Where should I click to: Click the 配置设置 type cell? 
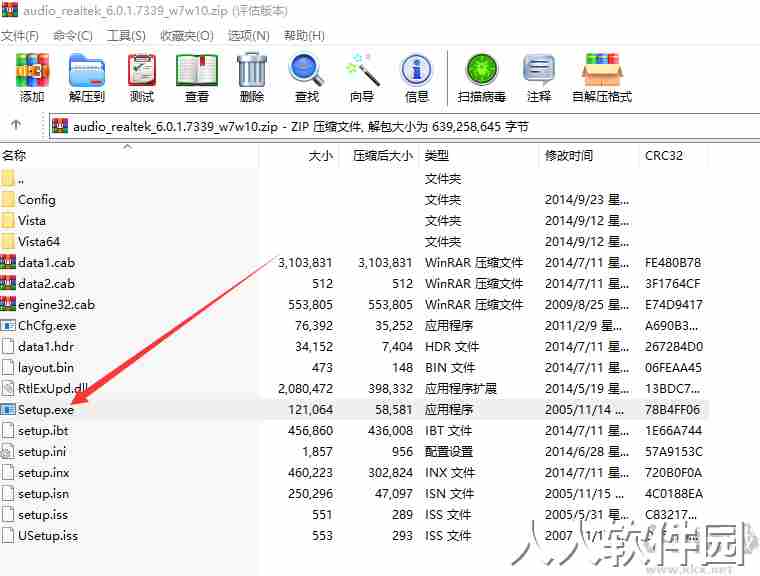pyautogui.click(x=449, y=452)
